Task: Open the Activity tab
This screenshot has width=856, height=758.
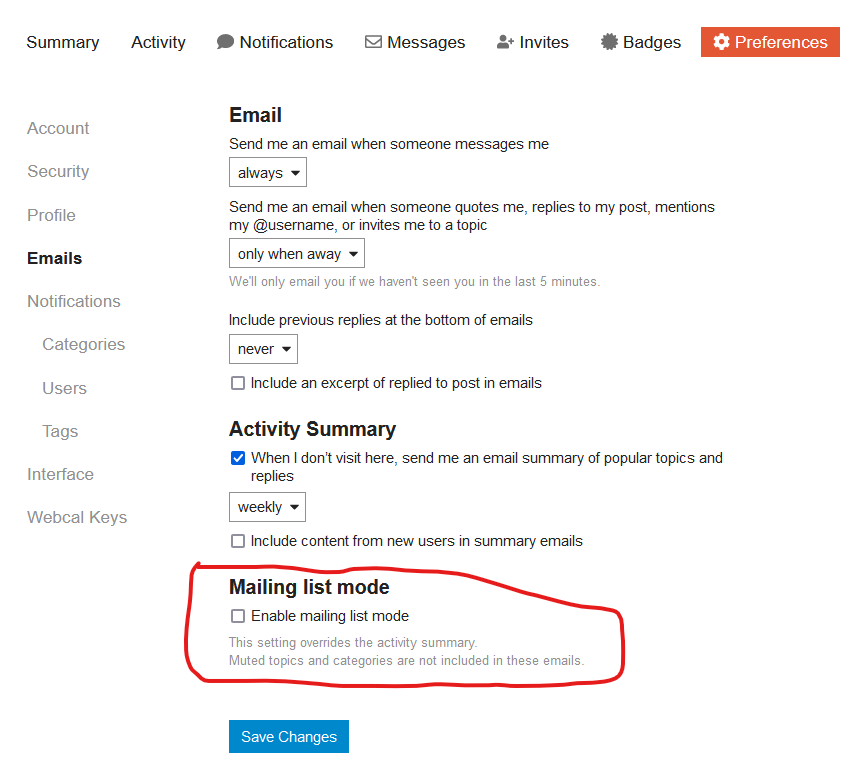Action: click(x=158, y=42)
